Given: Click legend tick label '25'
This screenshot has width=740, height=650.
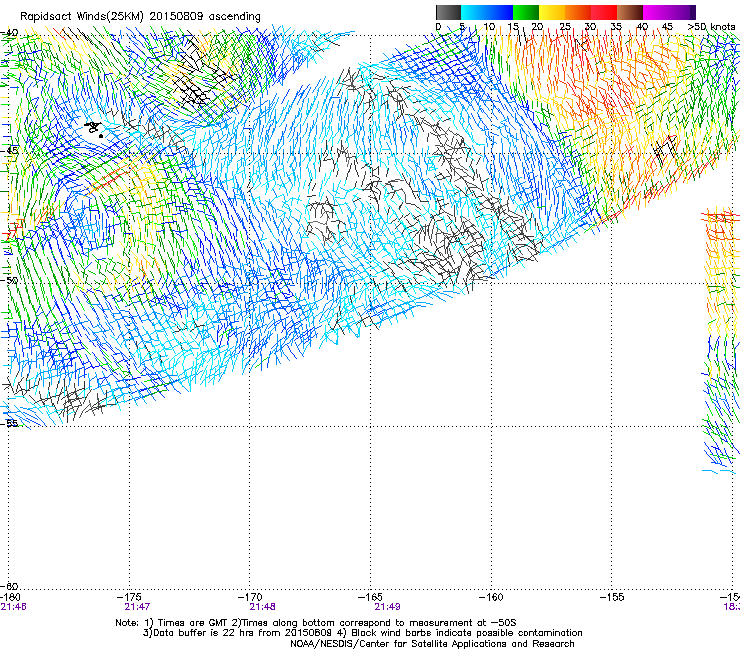Looking at the screenshot, I should point(565,27).
